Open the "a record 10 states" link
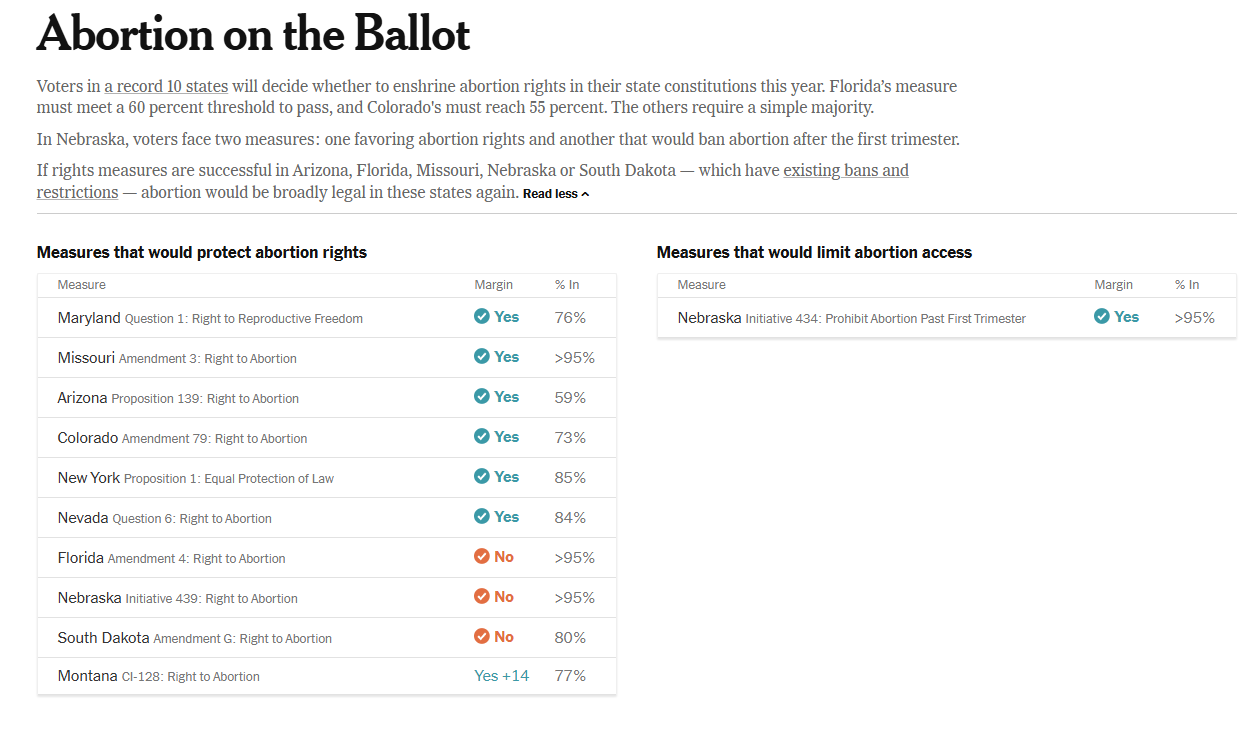 166,86
